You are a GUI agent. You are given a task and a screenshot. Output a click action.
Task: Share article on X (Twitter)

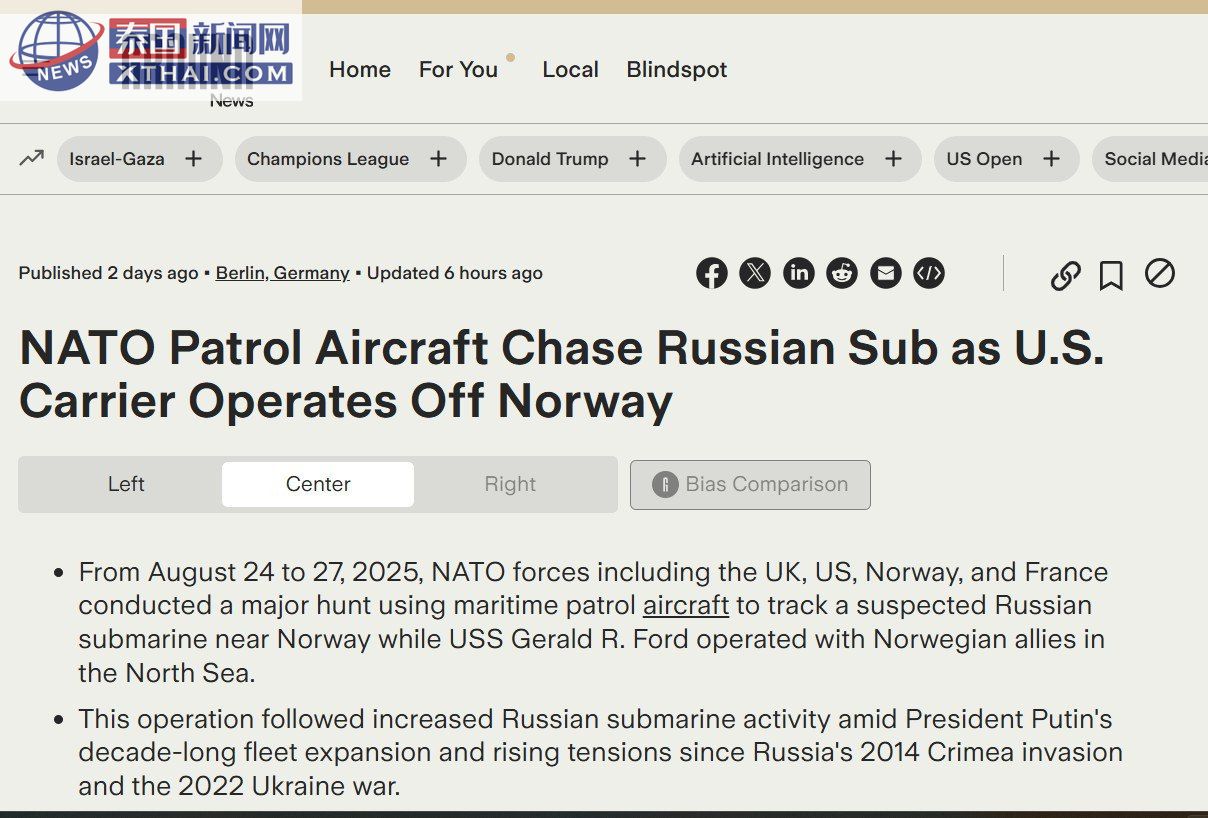tap(755, 273)
